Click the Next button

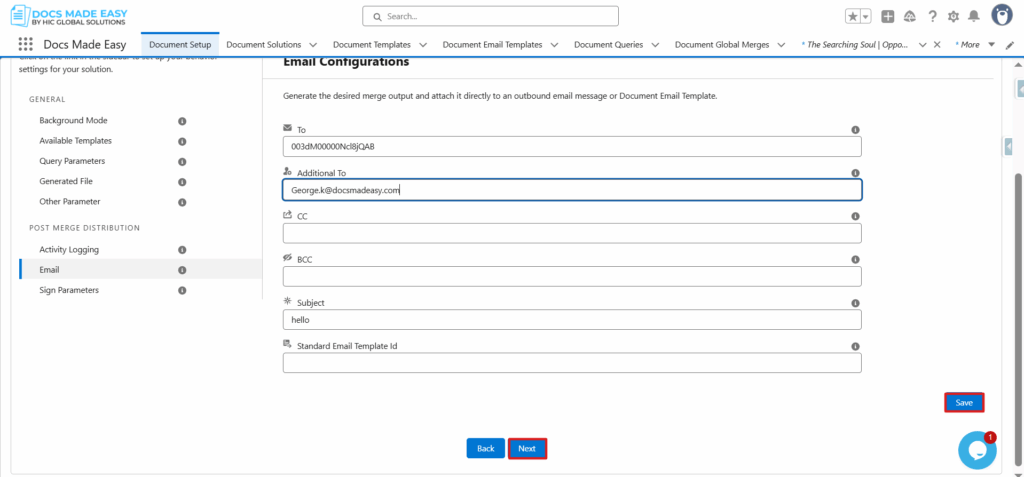coord(527,449)
